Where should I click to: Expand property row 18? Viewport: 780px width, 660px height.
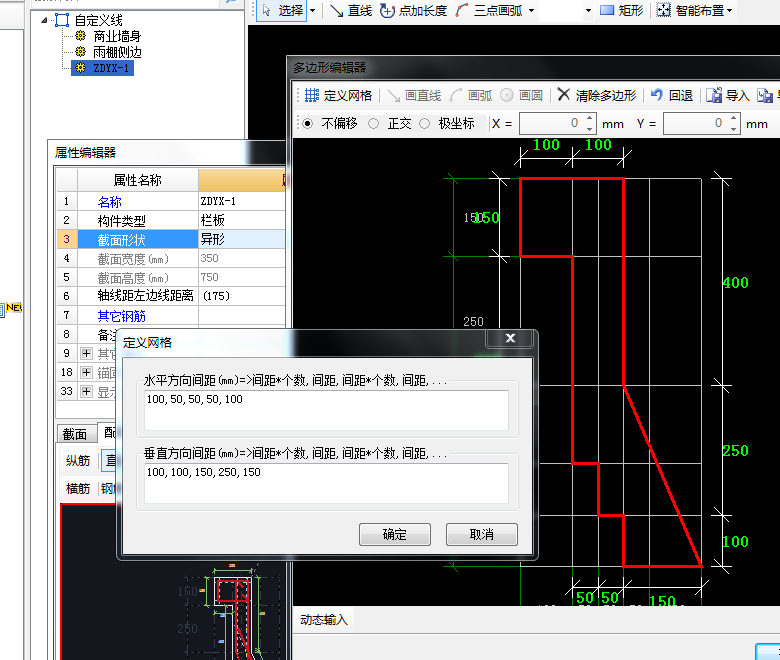tap(86, 373)
